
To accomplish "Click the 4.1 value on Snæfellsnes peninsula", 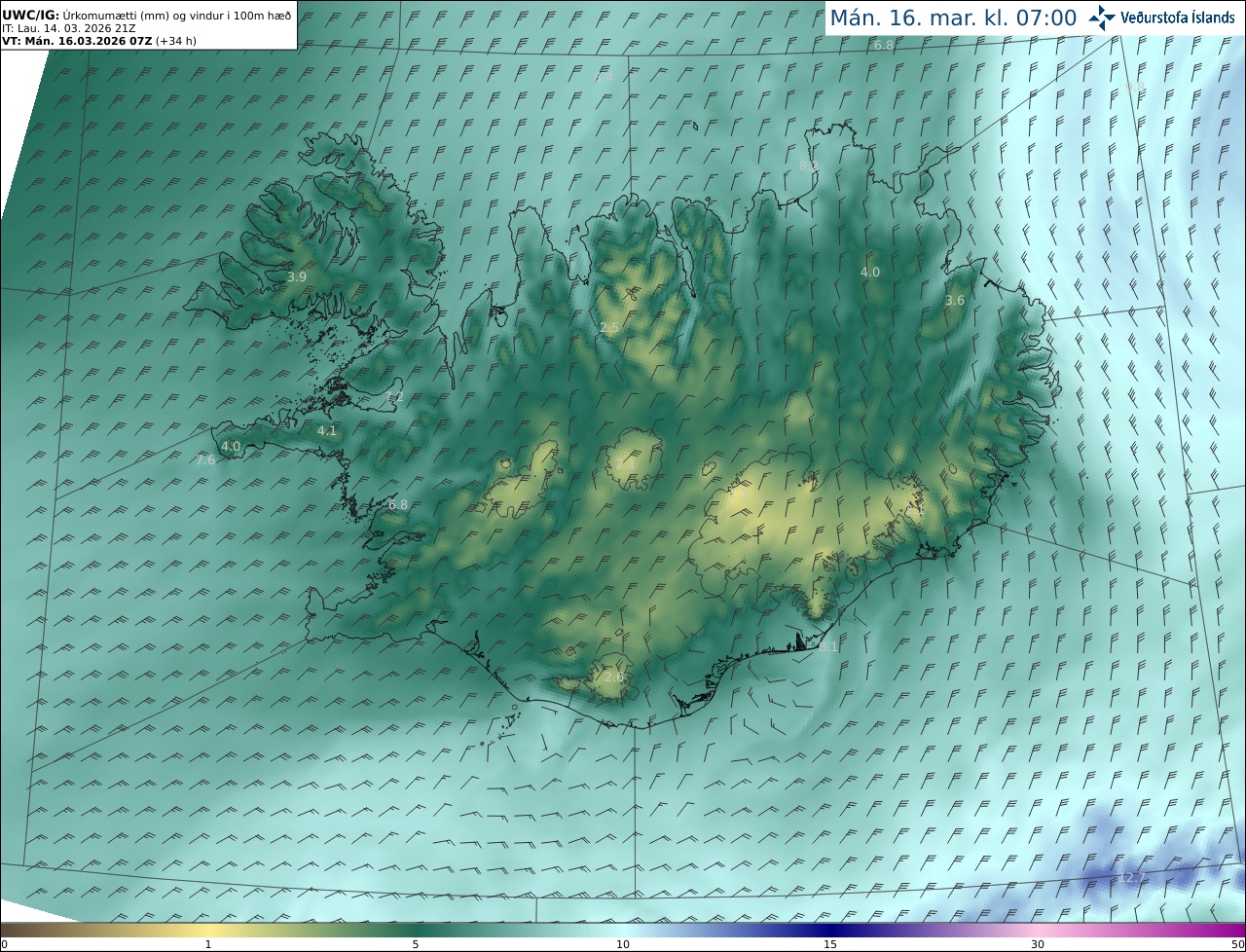I will 327,431.
